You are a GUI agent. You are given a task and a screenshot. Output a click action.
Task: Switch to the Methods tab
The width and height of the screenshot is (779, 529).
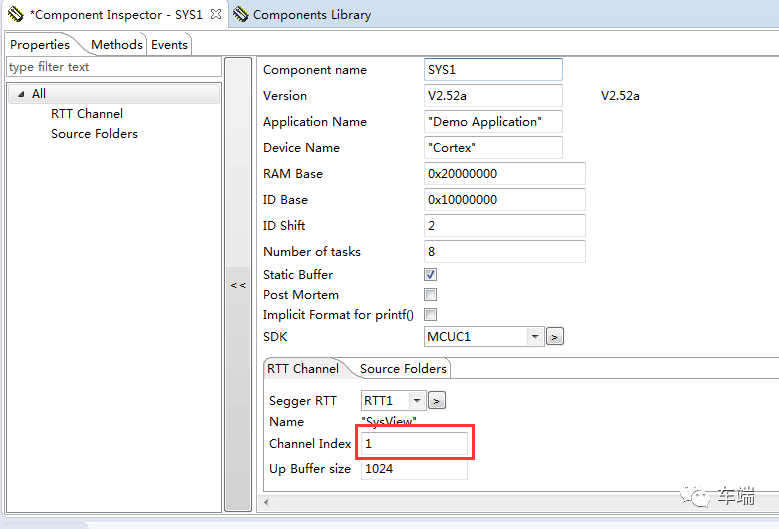pos(116,45)
